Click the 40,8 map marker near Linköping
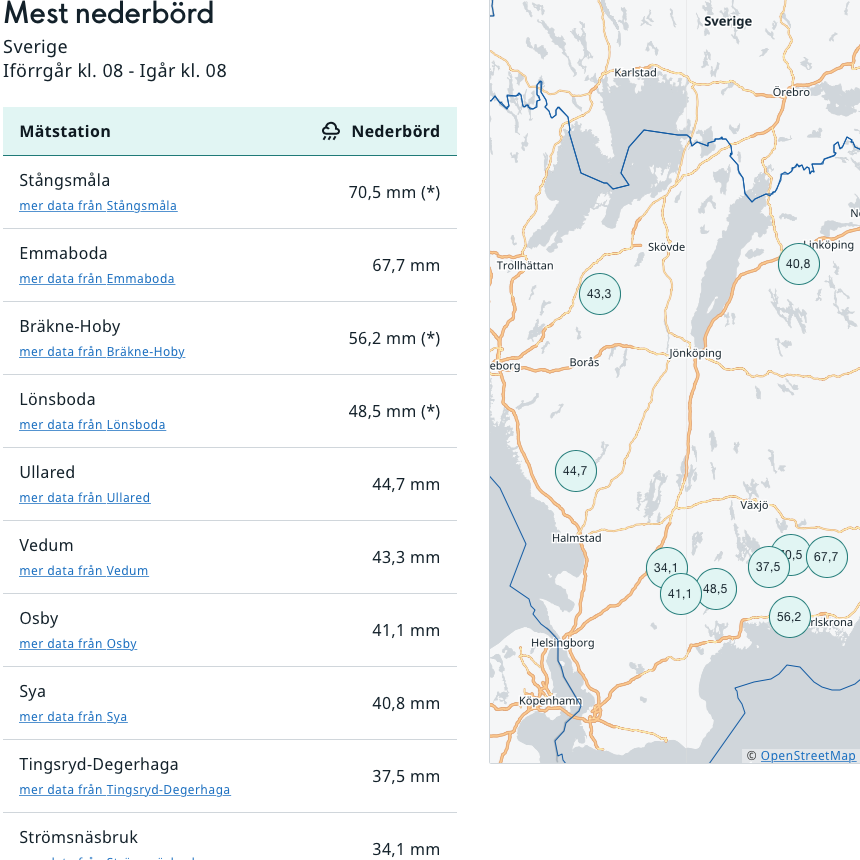The image size is (860, 860). coord(799,264)
